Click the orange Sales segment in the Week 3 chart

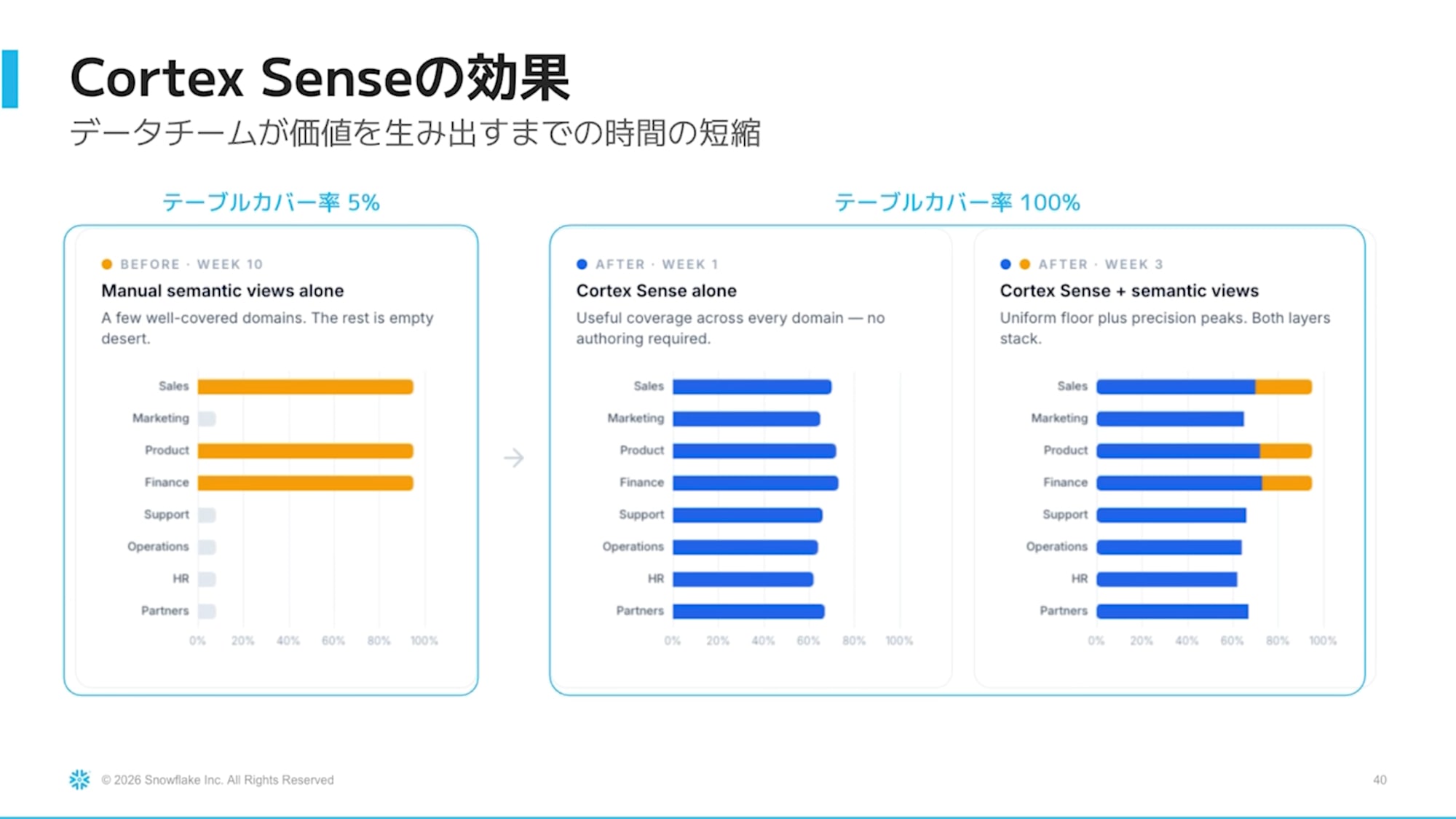pyautogui.click(x=1283, y=387)
